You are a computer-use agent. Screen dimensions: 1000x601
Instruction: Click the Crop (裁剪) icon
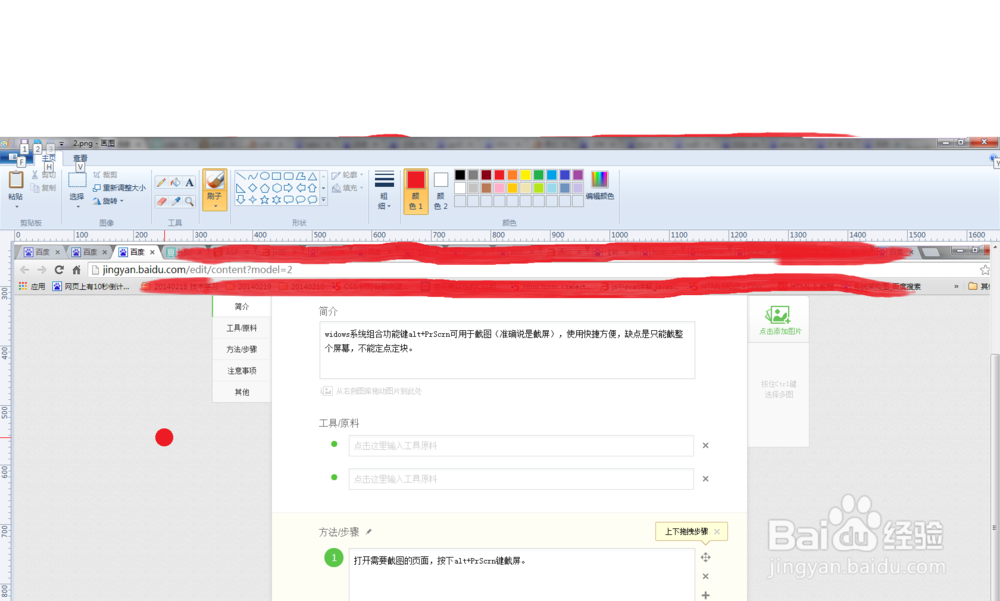pyautogui.click(x=96, y=175)
